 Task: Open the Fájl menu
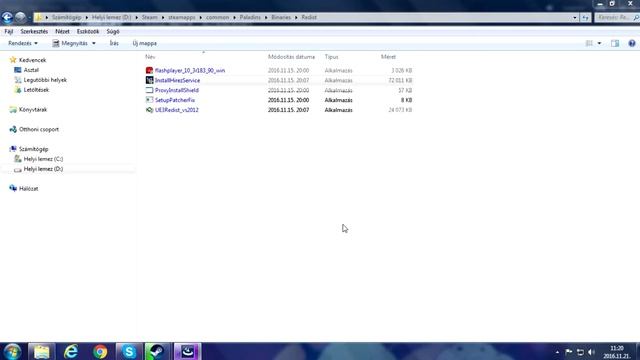[x=9, y=31]
